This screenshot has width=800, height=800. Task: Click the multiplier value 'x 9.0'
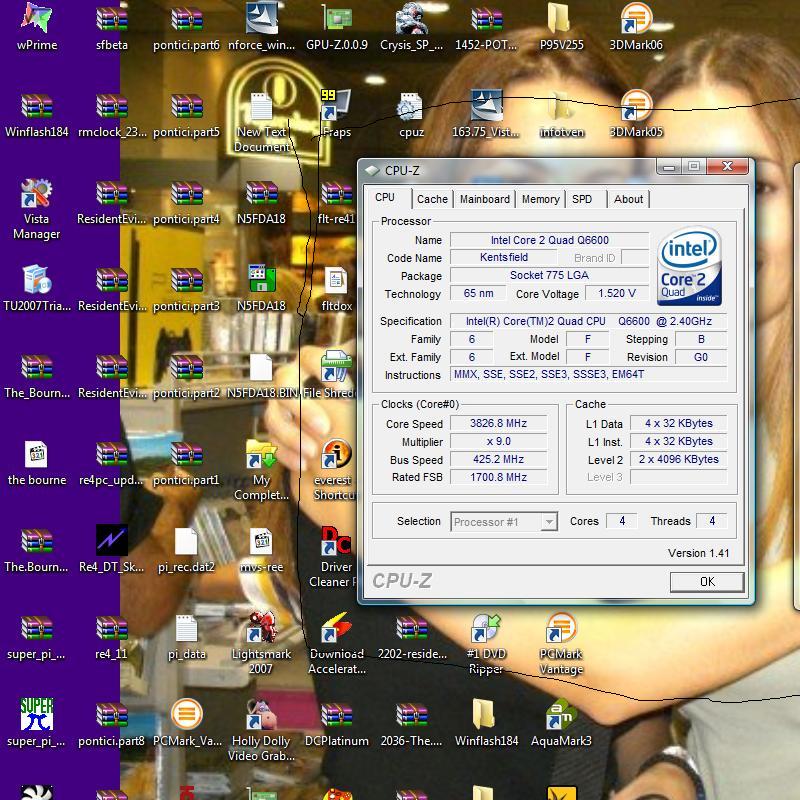pyautogui.click(x=498, y=441)
